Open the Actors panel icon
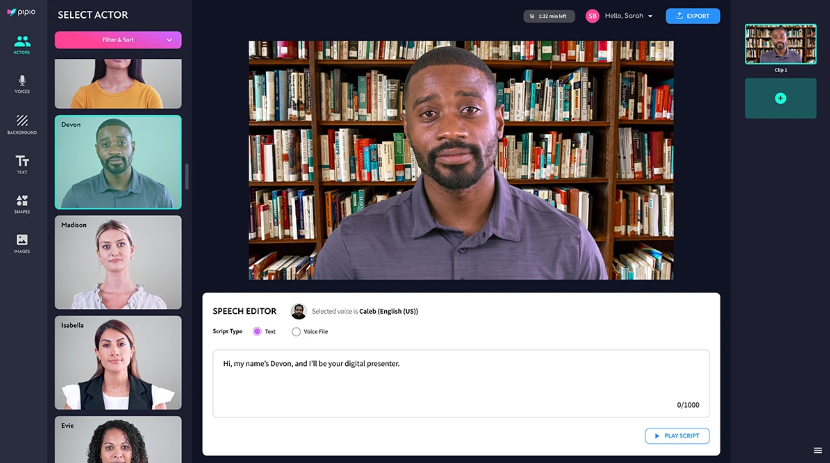 click(x=22, y=44)
